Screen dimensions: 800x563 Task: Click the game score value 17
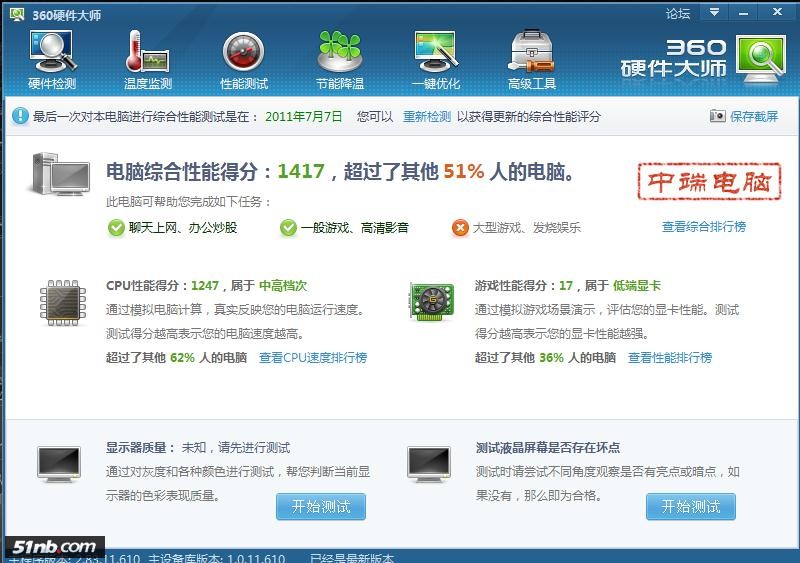coord(566,286)
